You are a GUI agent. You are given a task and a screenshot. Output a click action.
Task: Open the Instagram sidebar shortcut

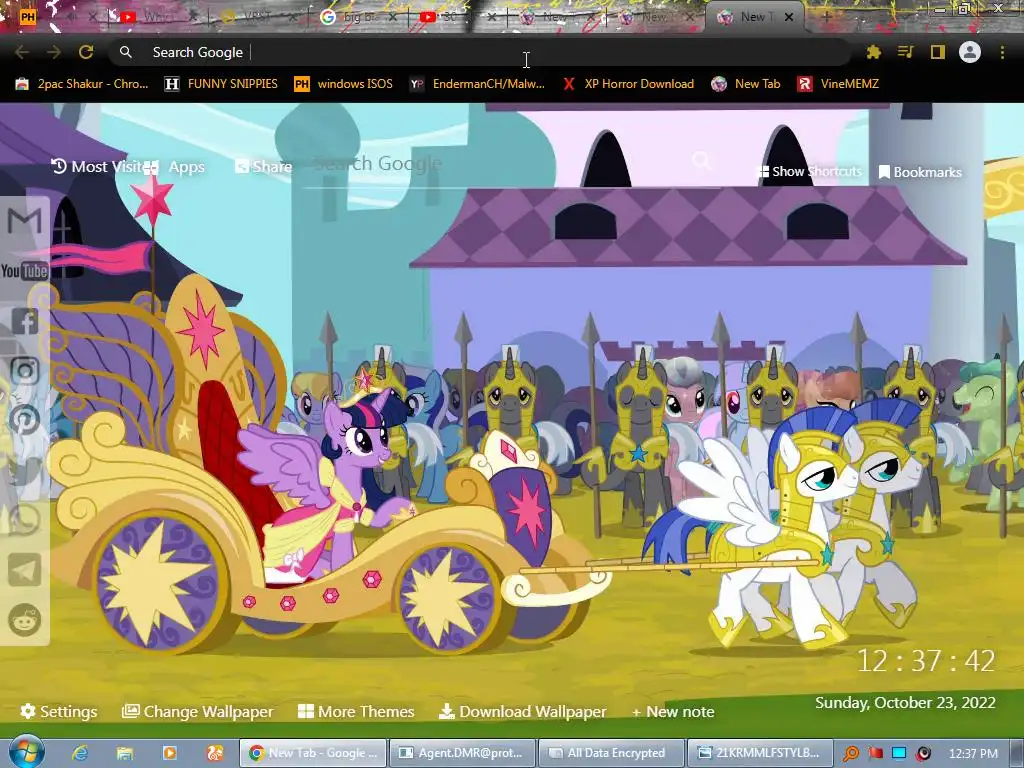point(25,371)
